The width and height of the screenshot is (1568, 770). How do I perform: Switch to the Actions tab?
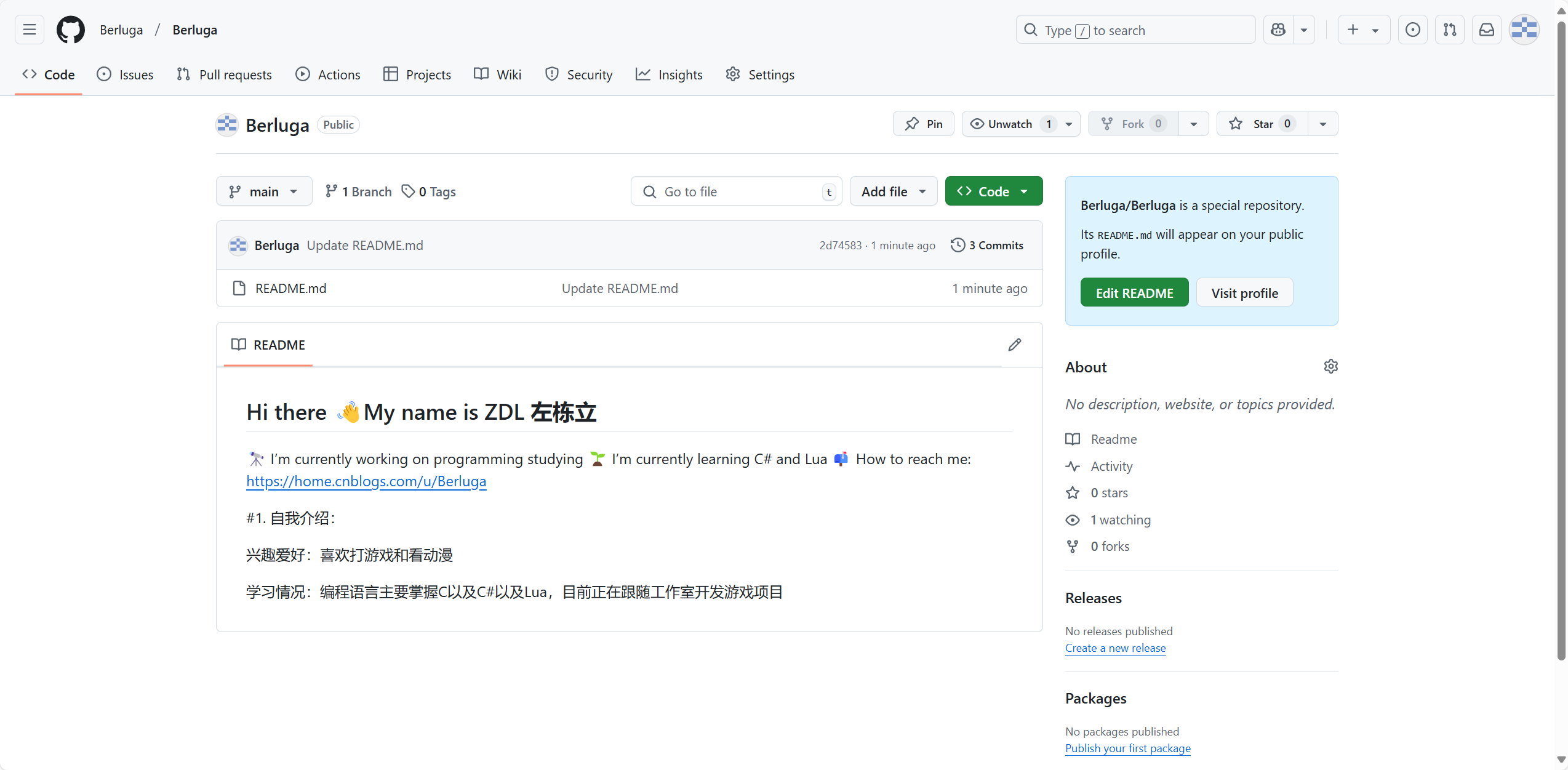click(328, 74)
